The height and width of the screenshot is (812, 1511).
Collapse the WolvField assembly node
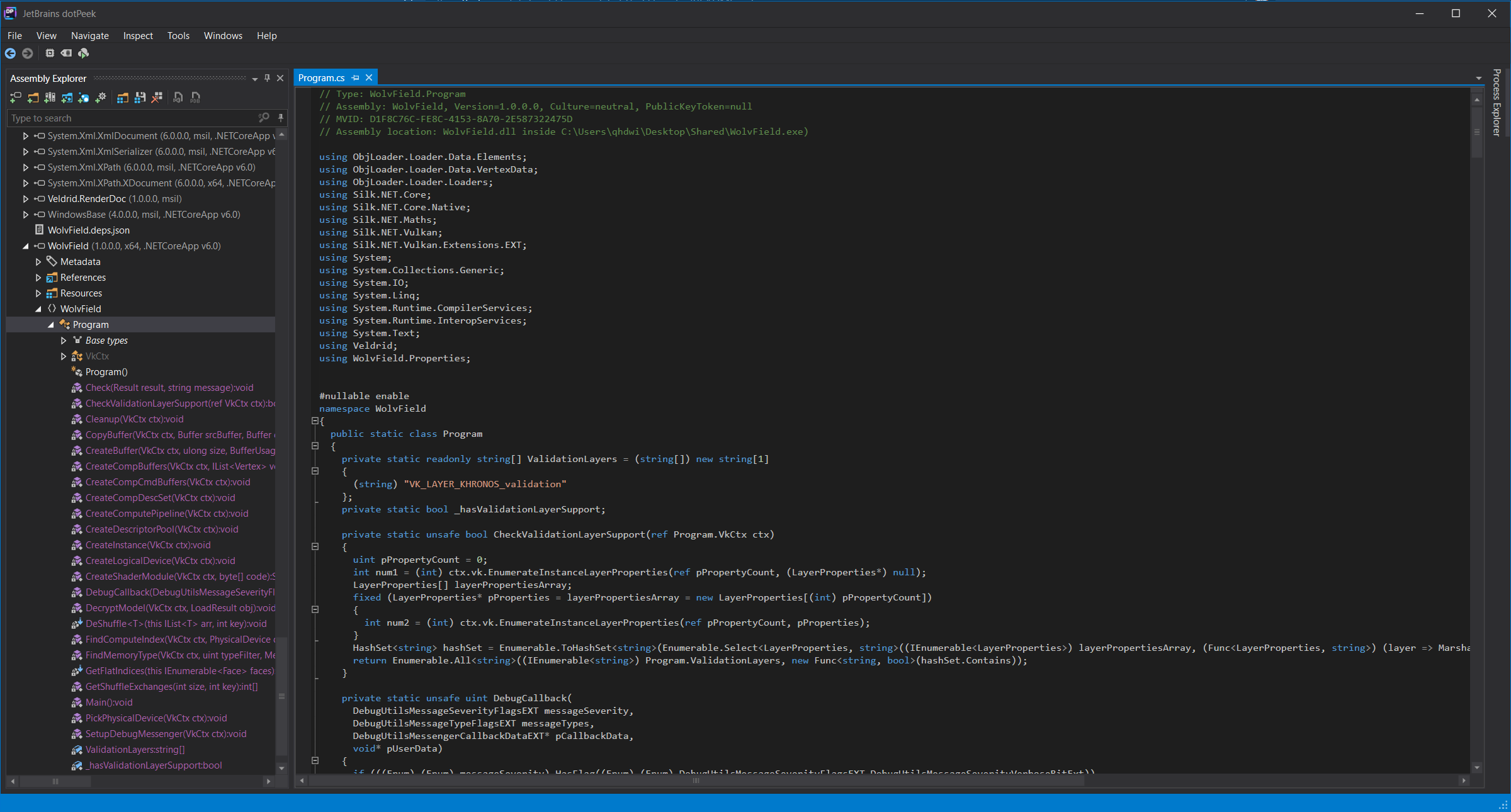(26, 246)
